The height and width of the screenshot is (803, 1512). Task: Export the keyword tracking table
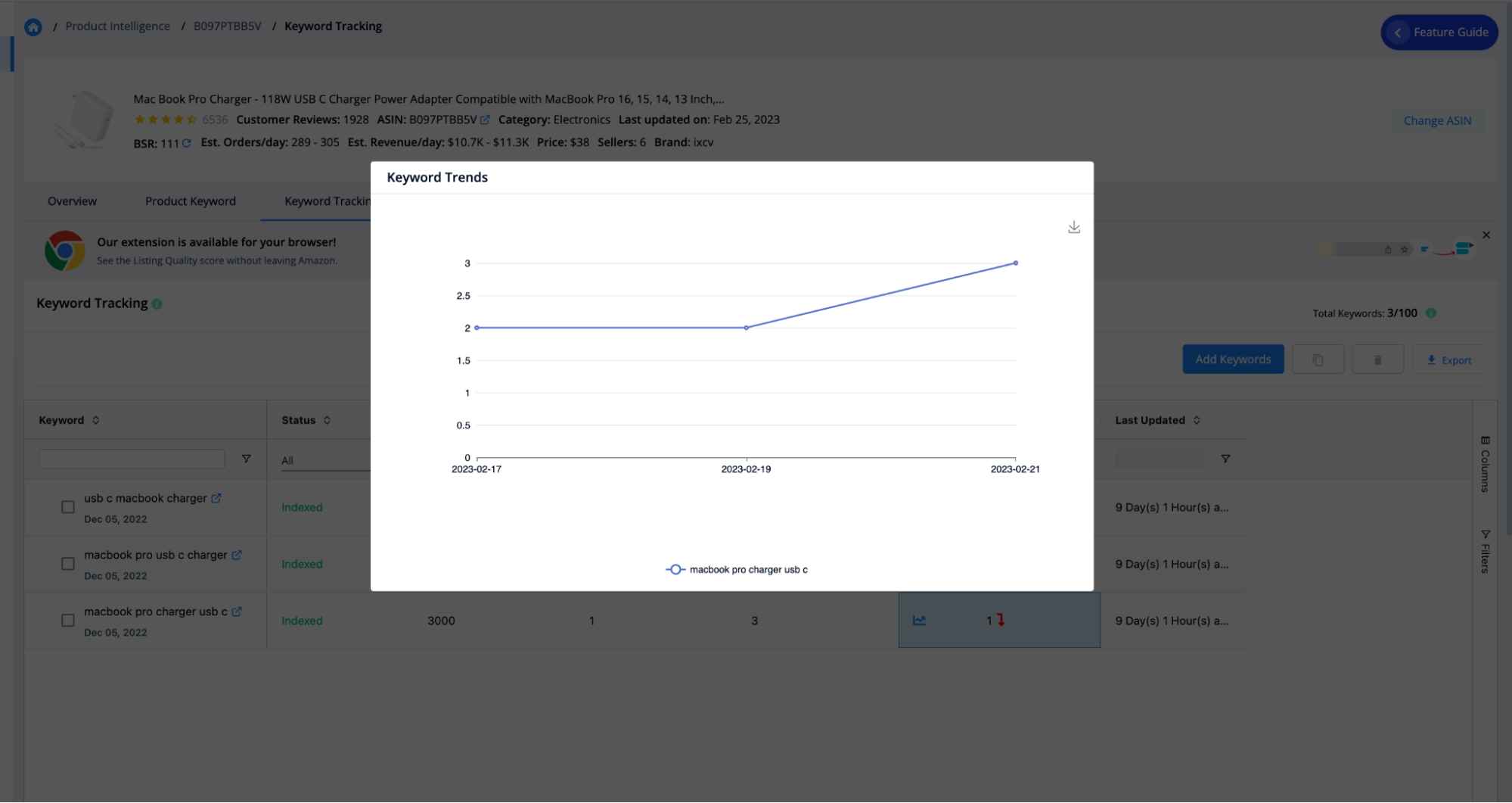(1448, 360)
